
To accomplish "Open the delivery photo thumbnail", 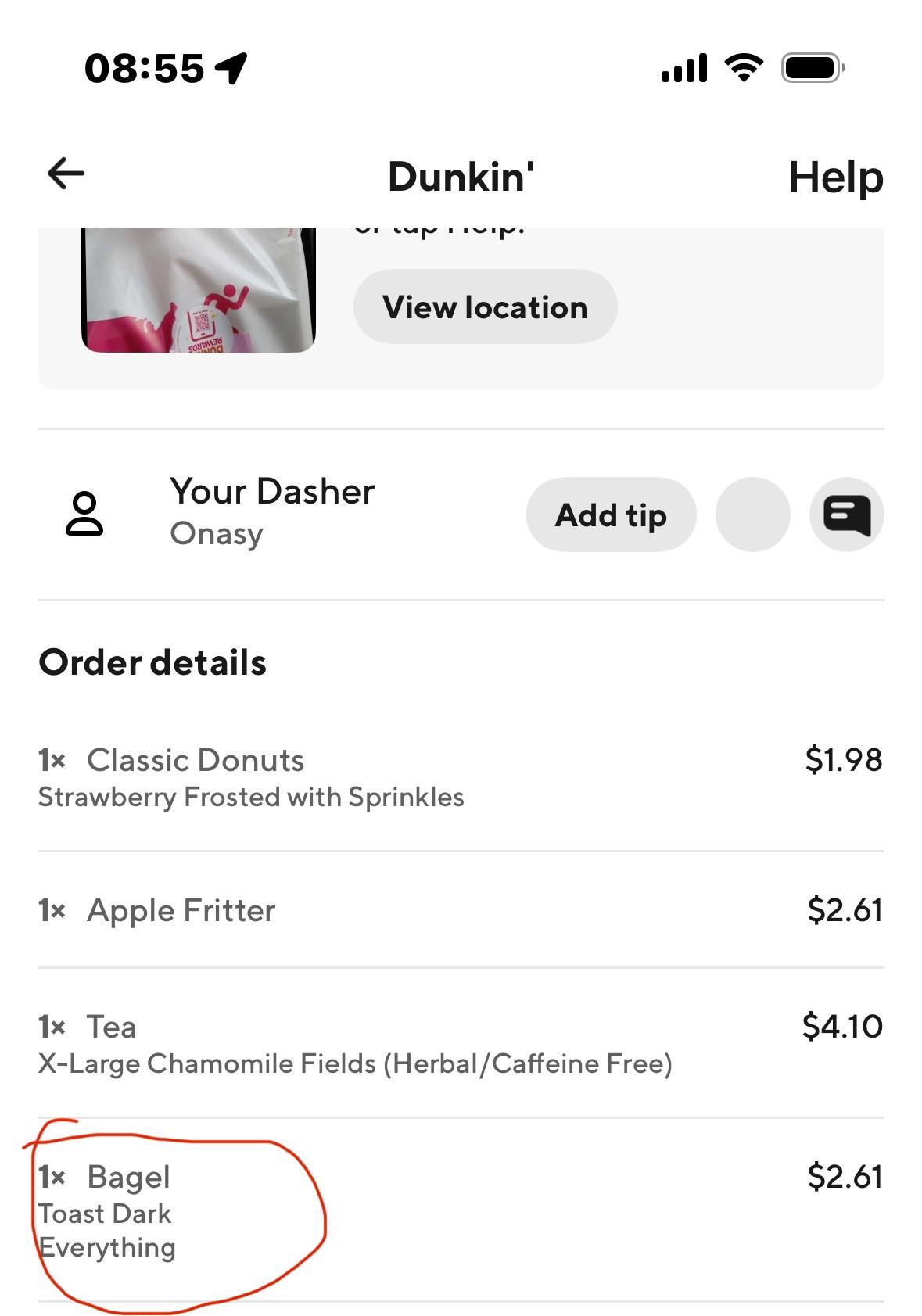I will click(x=199, y=290).
